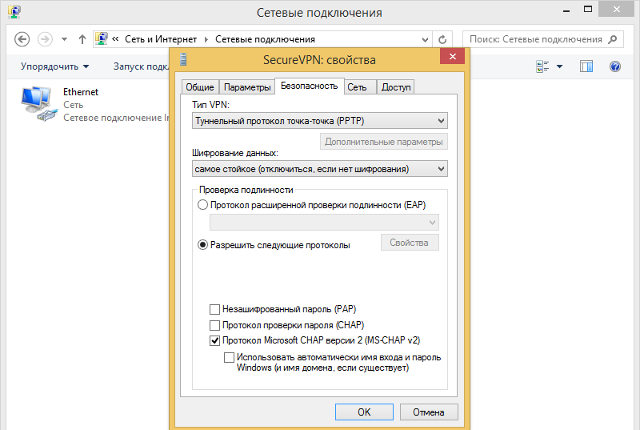Viewport: 640px width, 430px height.
Task: Open the disabled EAP method dropdown
Action: click(x=324, y=223)
